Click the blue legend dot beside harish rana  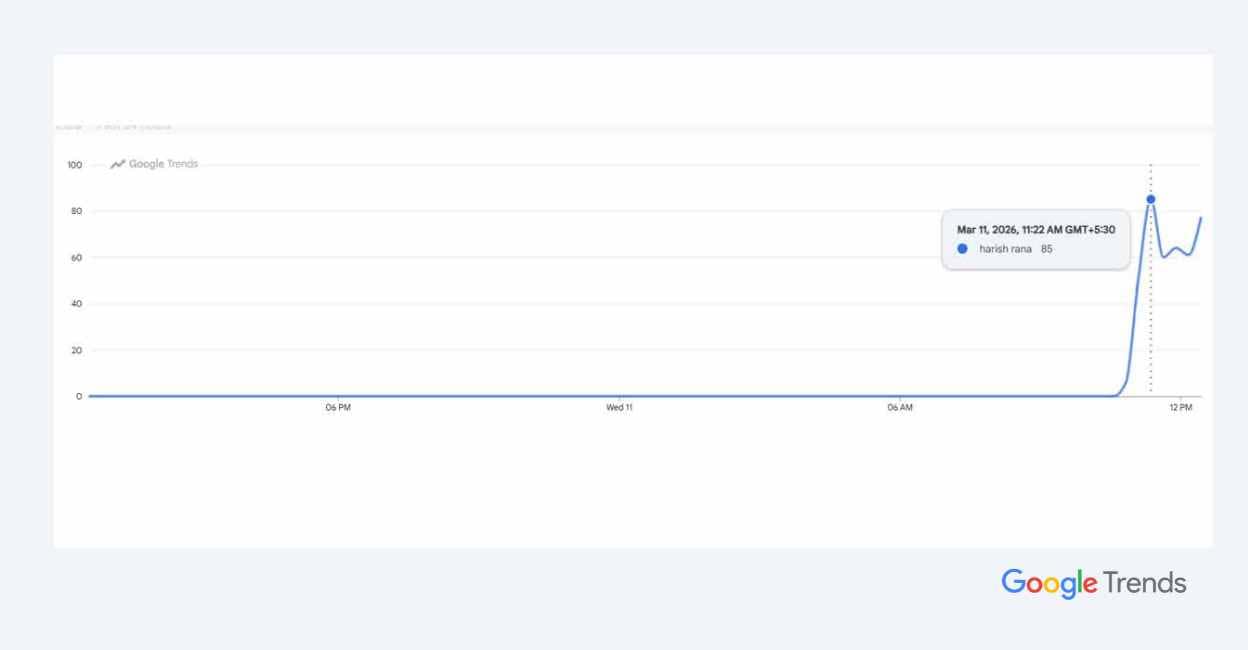pyautogui.click(x=962, y=249)
